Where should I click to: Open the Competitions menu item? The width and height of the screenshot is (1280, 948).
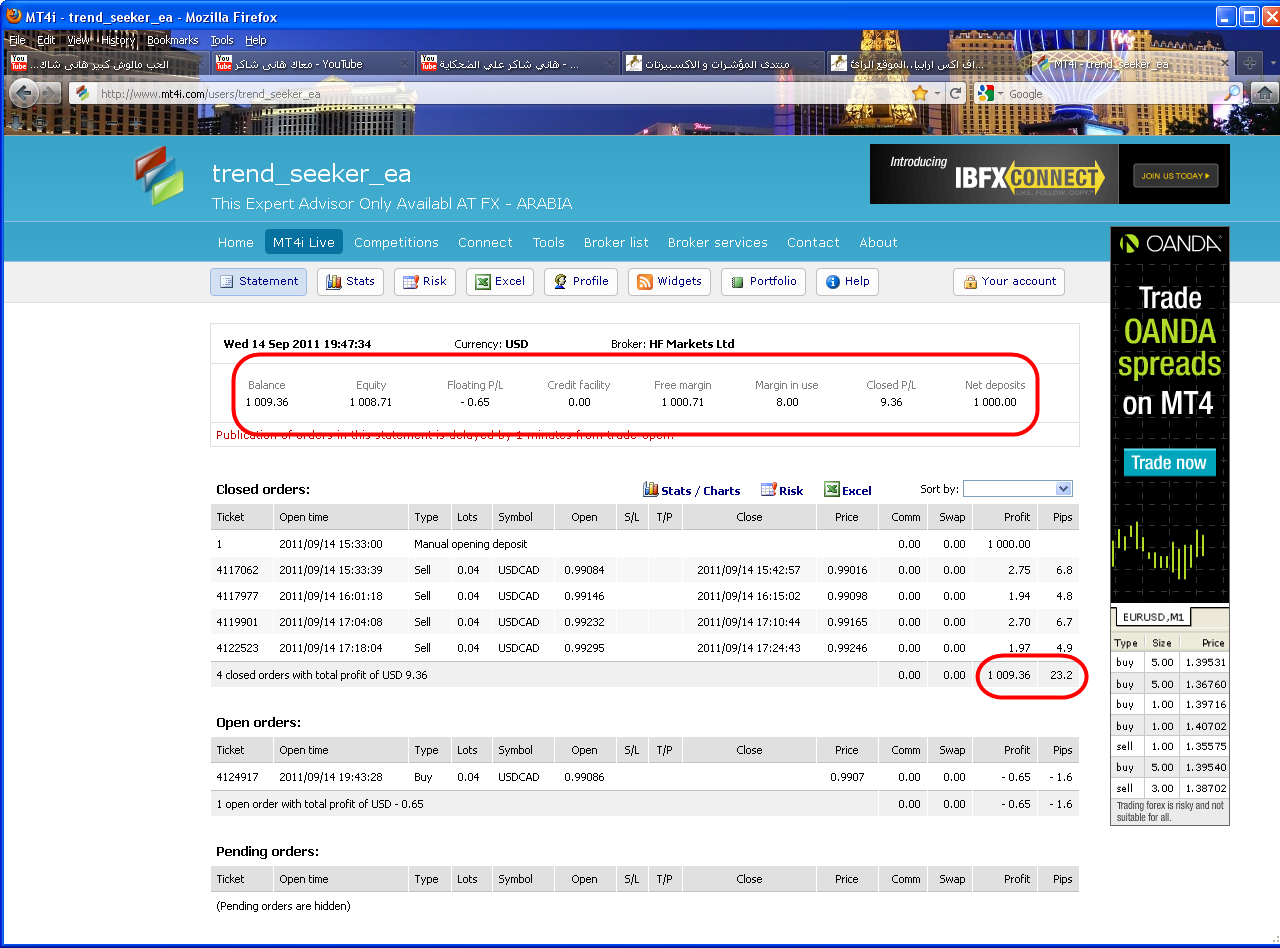[x=396, y=242]
